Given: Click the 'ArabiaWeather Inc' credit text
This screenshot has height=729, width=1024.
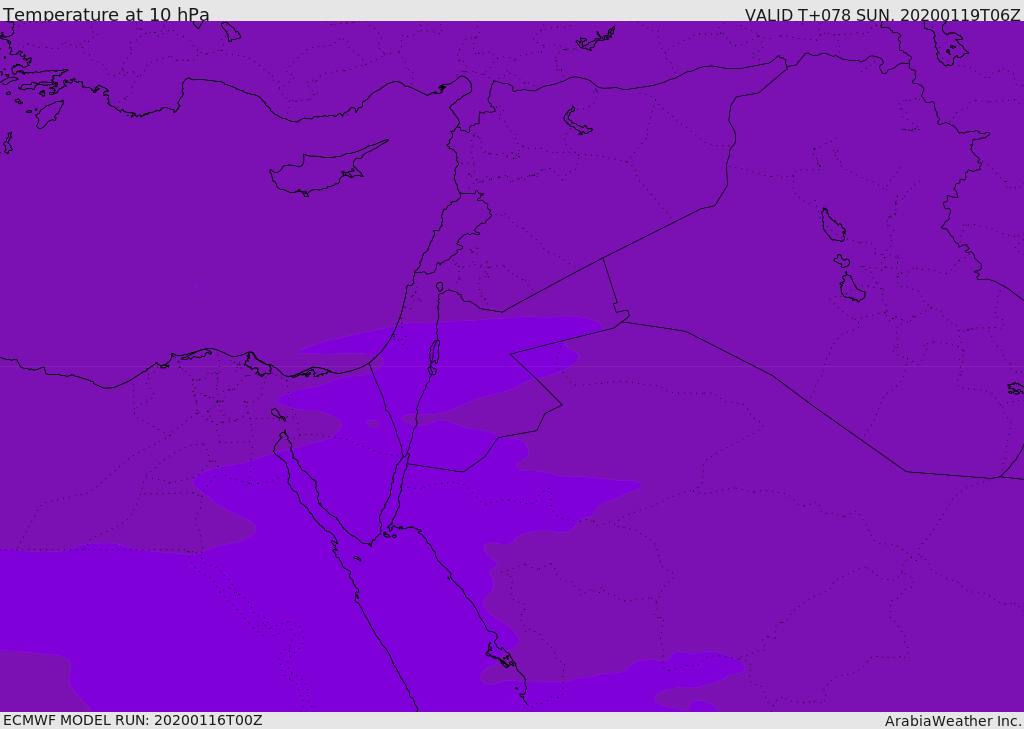Looking at the screenshot, I should (x=953, y=721).
